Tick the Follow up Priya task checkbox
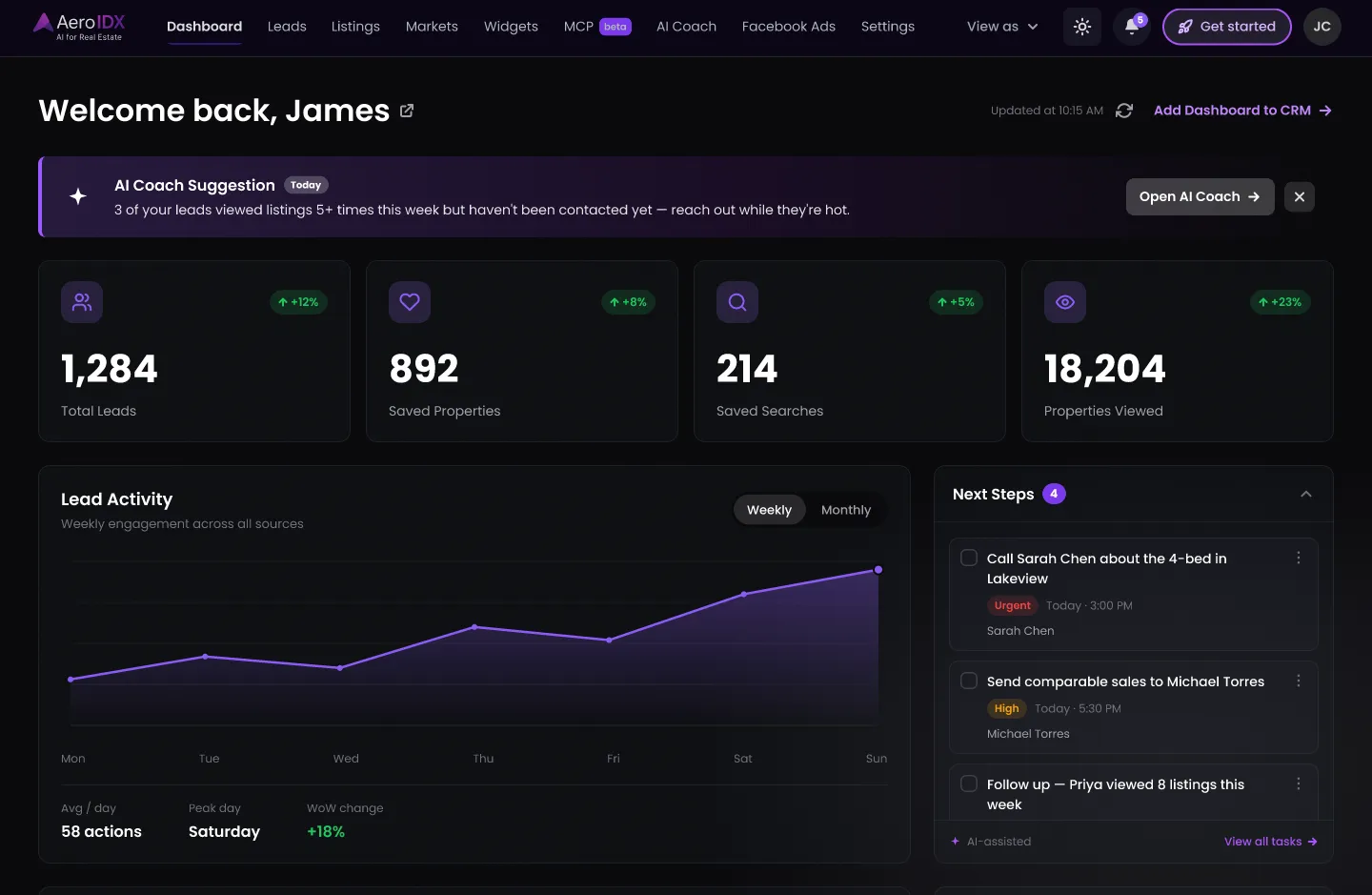 969,783
